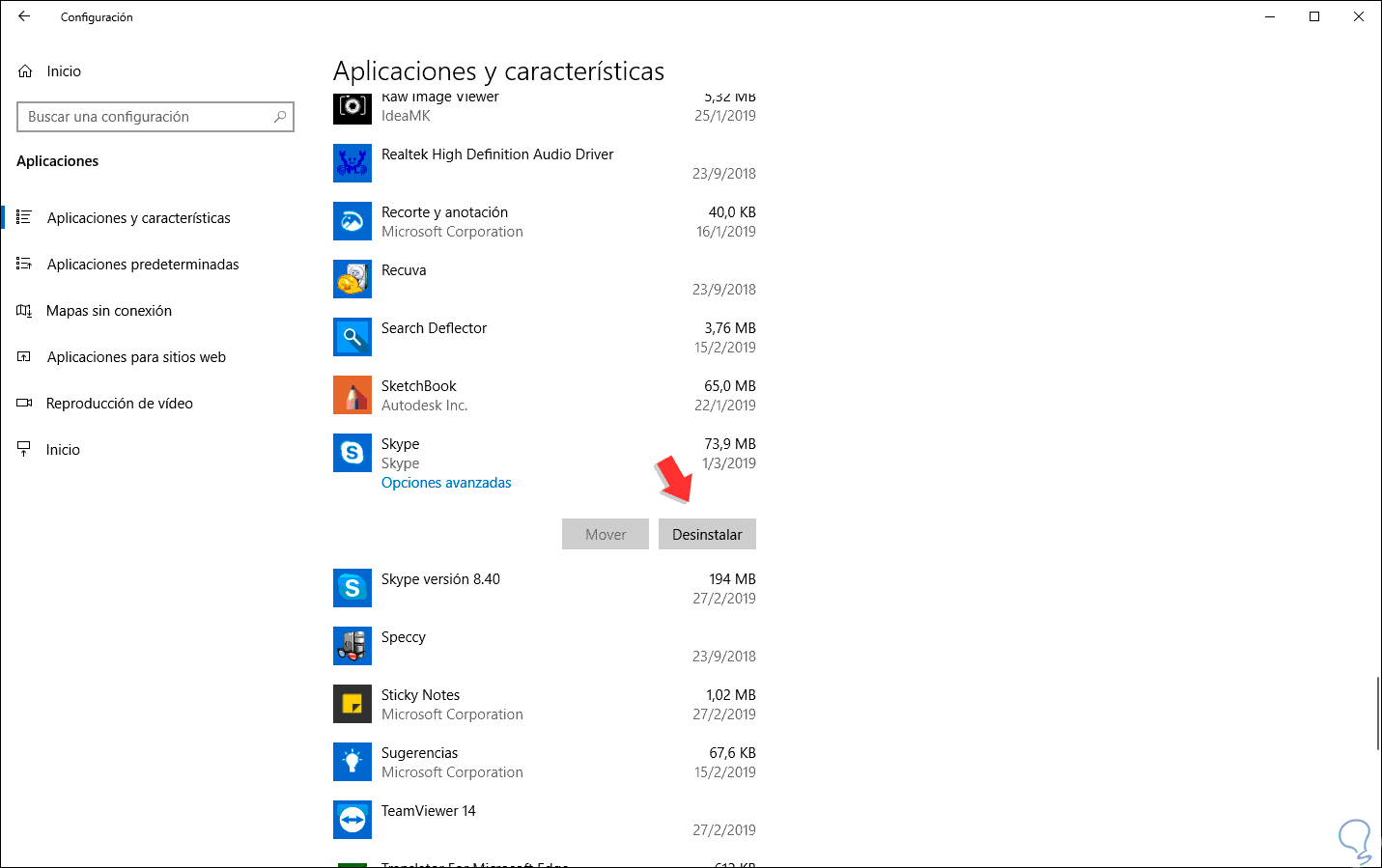
Task: Click the 194 MB size value
Action: [x=732, y=579]
